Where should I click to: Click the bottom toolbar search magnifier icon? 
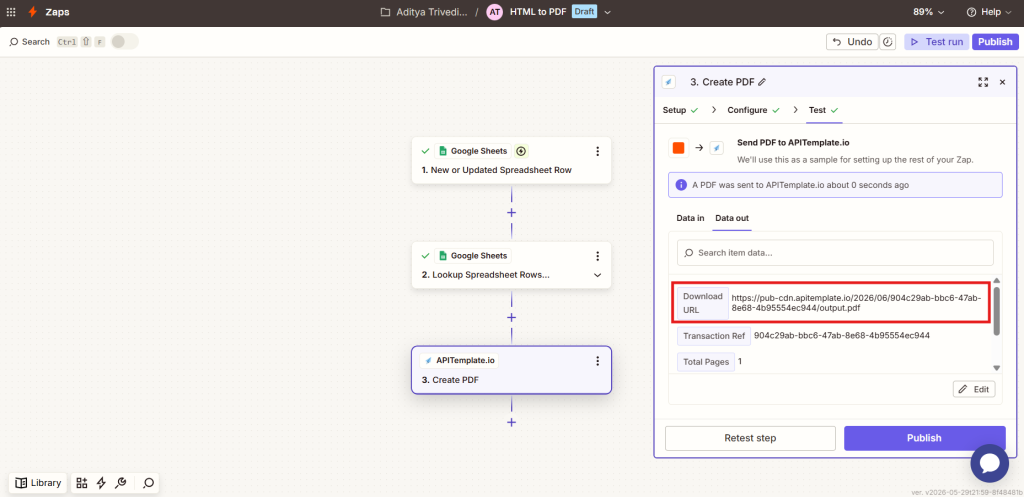coord(148,483)
